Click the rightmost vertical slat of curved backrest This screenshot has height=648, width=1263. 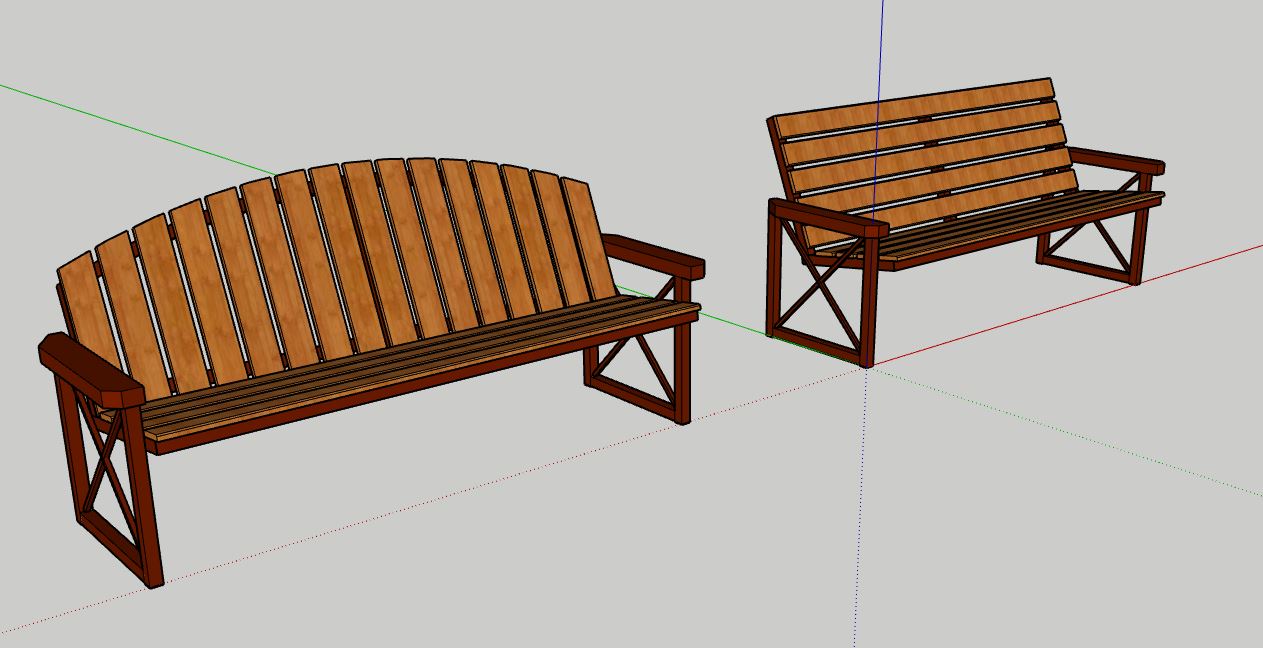coord(588,238)
